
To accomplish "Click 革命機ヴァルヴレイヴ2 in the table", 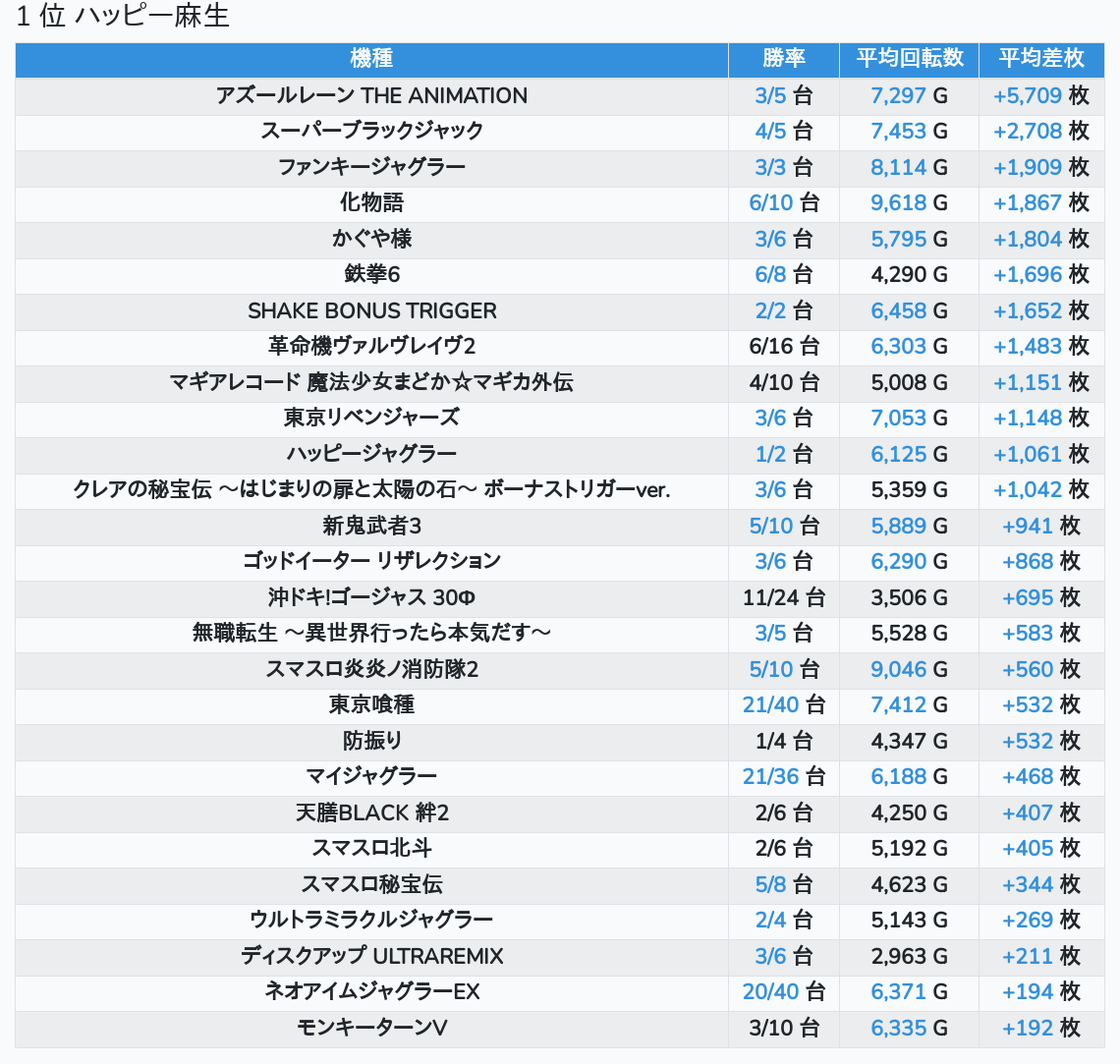I will [x=371, y=346].
